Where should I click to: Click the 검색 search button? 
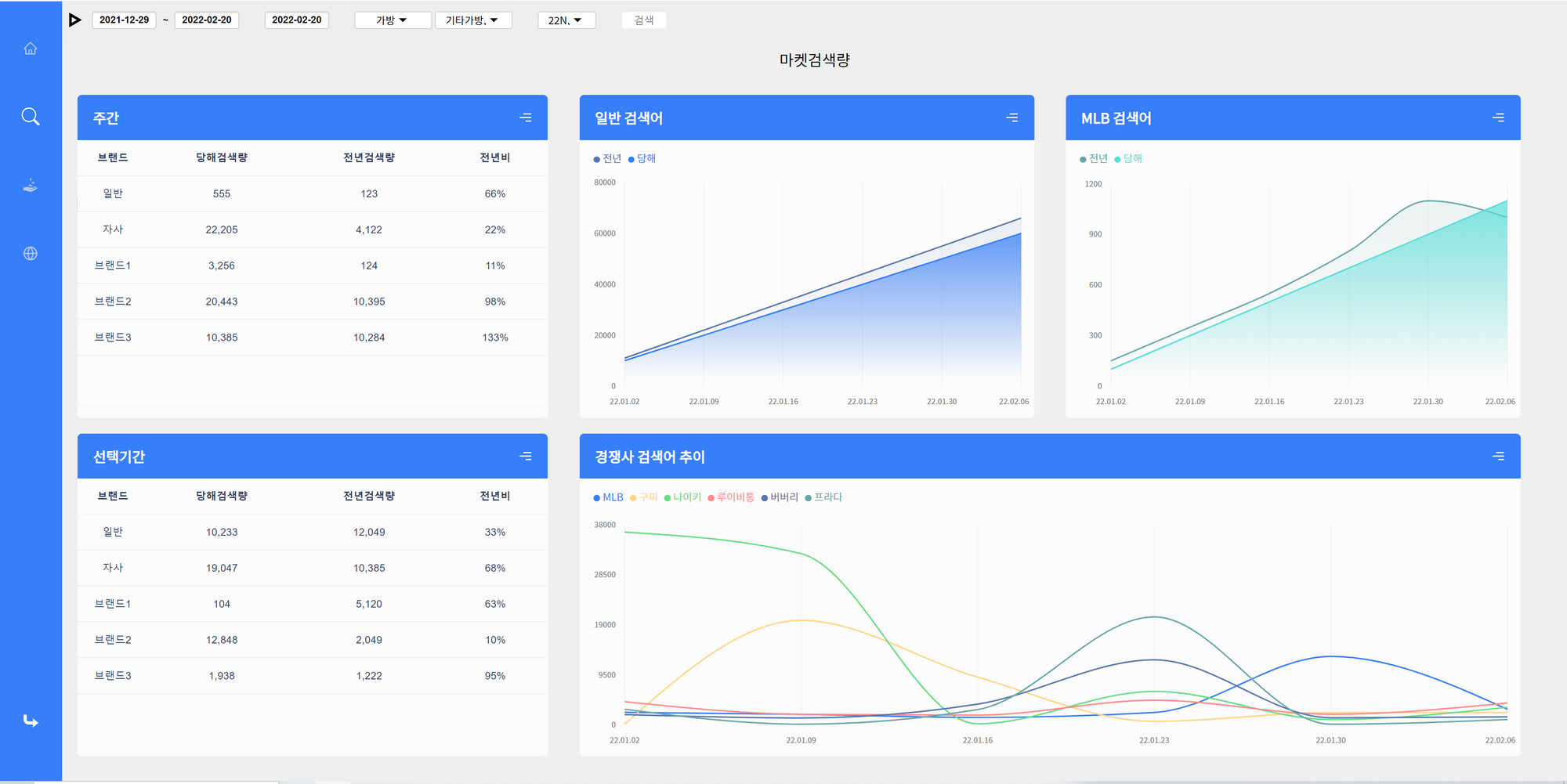point(643,20)
